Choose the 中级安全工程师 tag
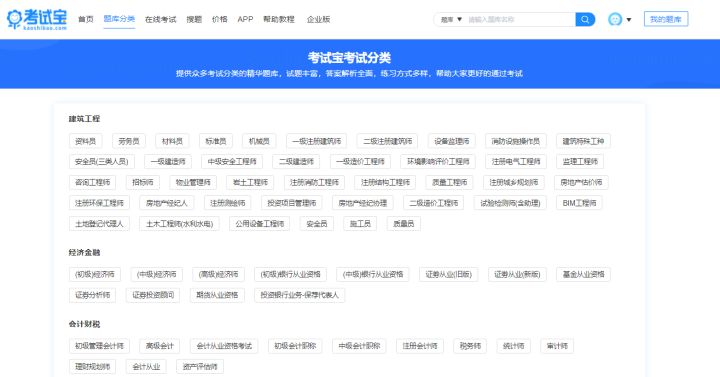 click(232, 162)
